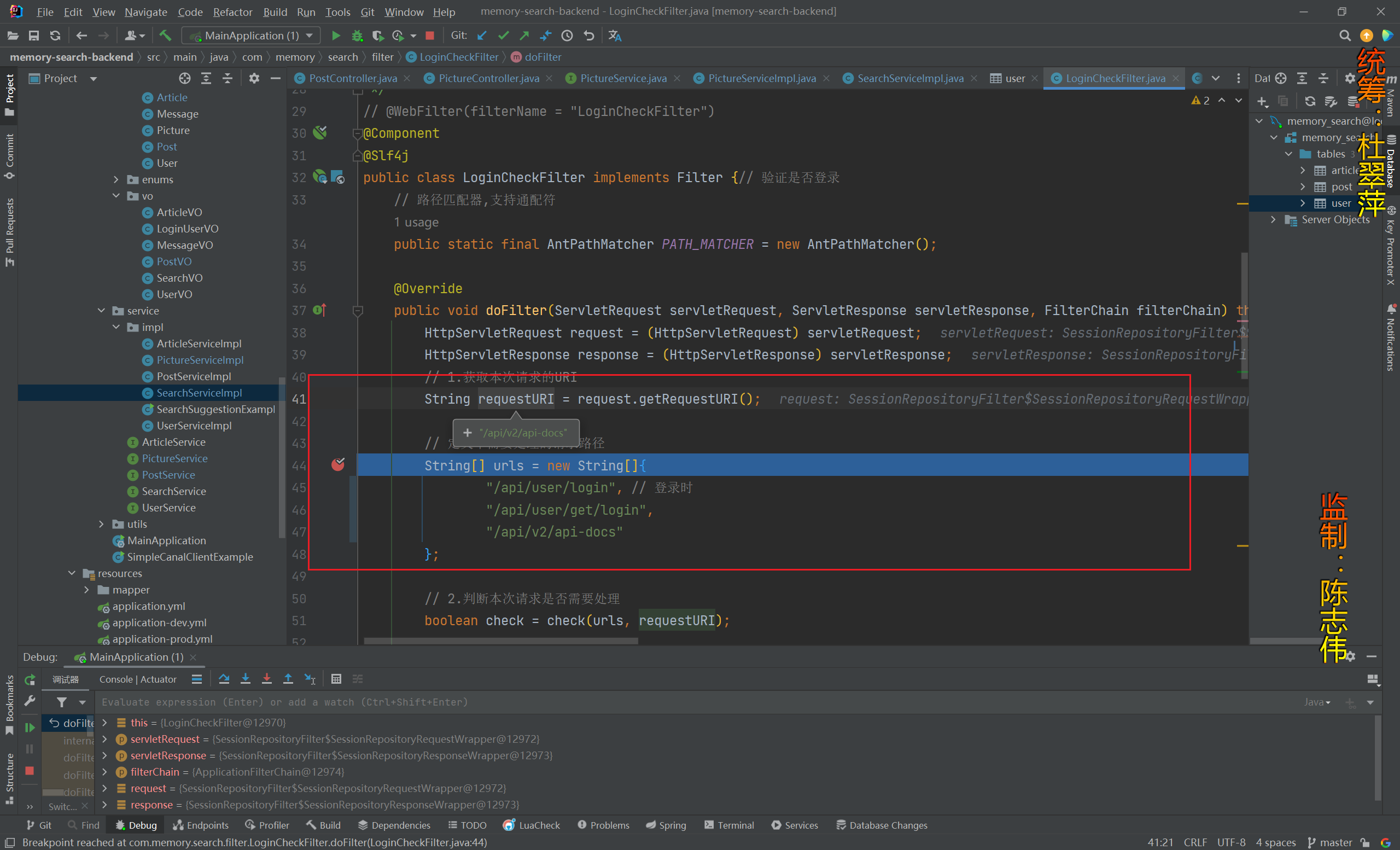Toggle the Key Promoter X panel
Image resolution: width=1400 pixels, height=850 pixels.
pos(1391,246)
